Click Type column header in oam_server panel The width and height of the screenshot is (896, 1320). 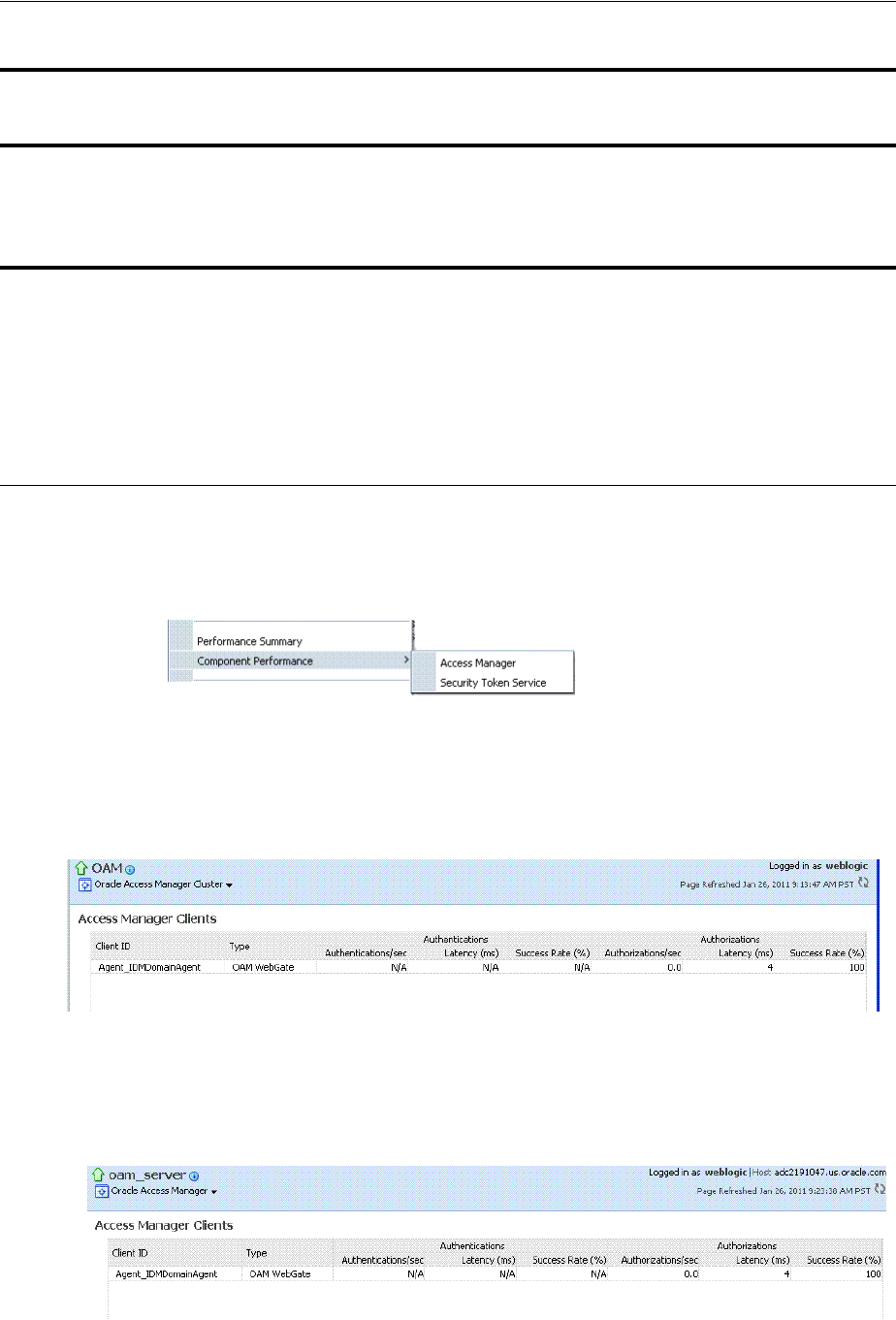(x=257, y=1253)
